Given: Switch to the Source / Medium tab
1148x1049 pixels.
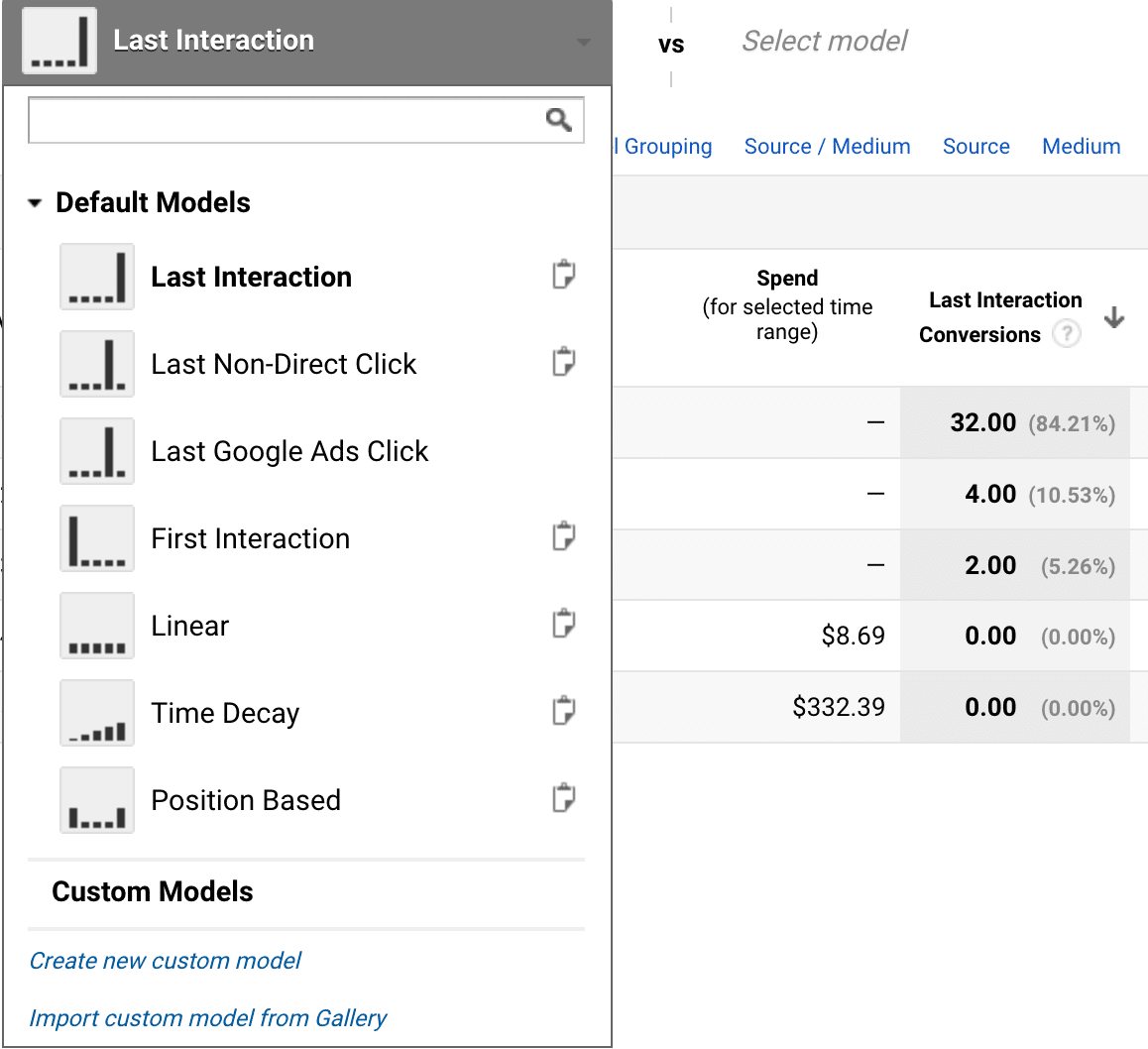Looking at the screenshot, I should point(827,146).
